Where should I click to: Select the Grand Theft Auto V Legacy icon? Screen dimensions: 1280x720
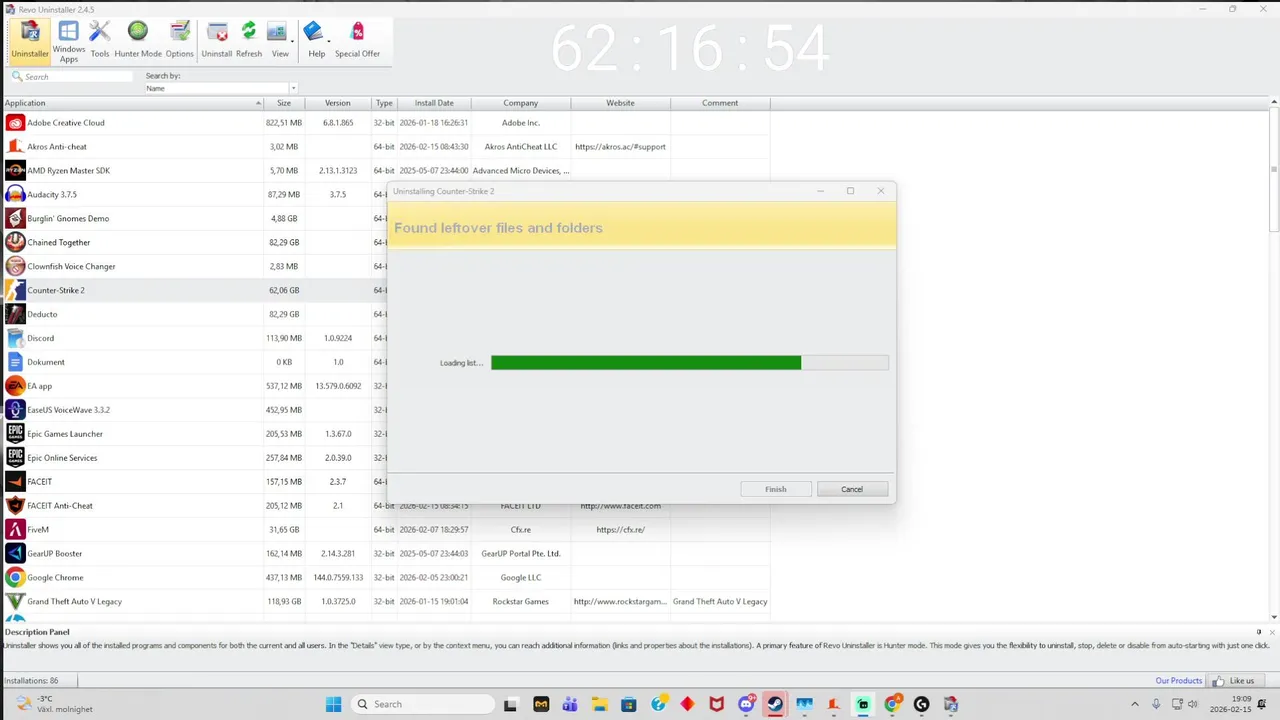tap(15, 602)
